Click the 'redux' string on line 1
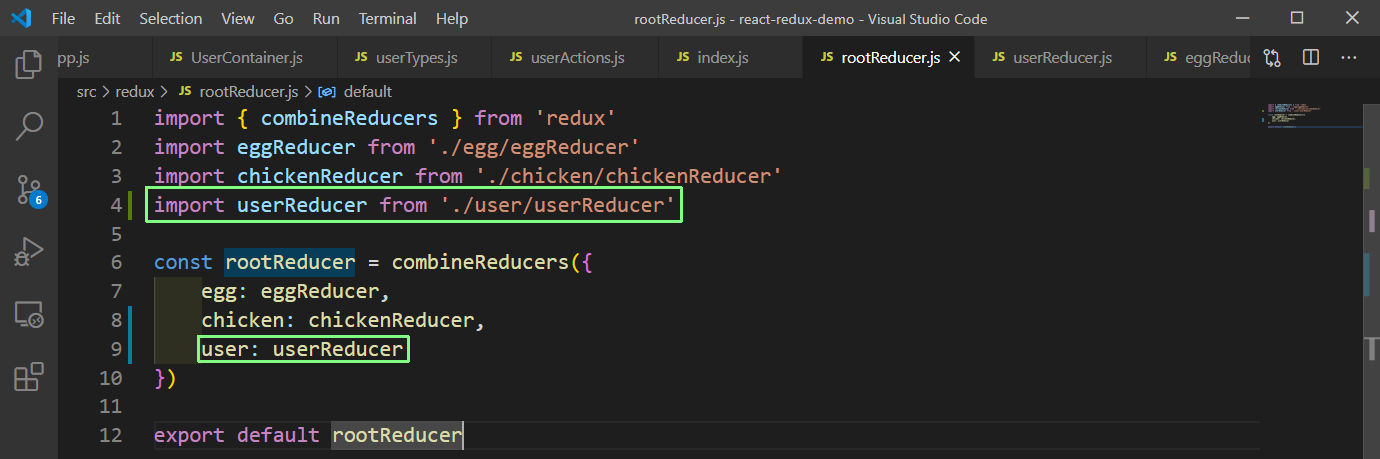 [575, 118]
